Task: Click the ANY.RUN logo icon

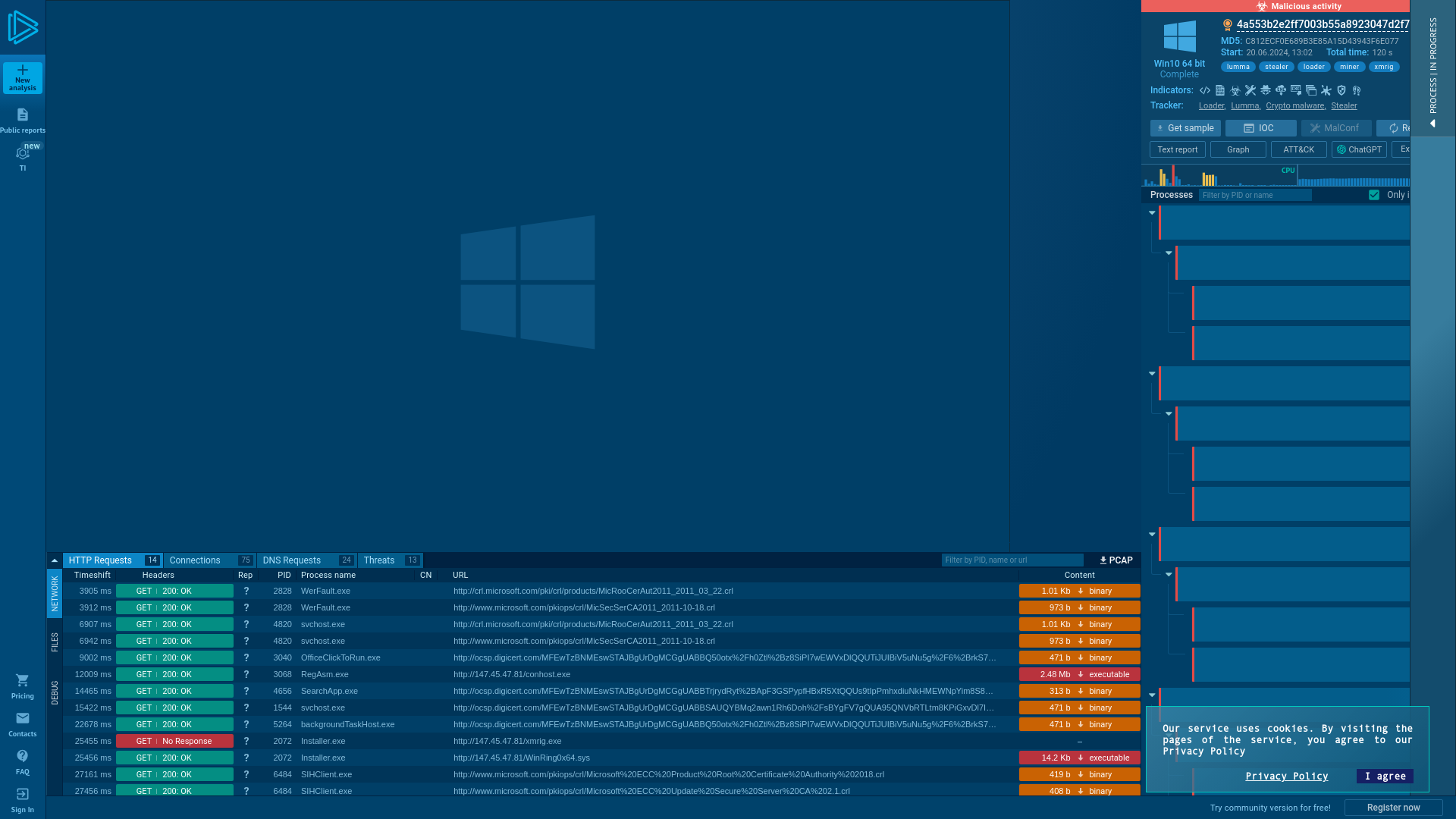Action: point(23,27)
